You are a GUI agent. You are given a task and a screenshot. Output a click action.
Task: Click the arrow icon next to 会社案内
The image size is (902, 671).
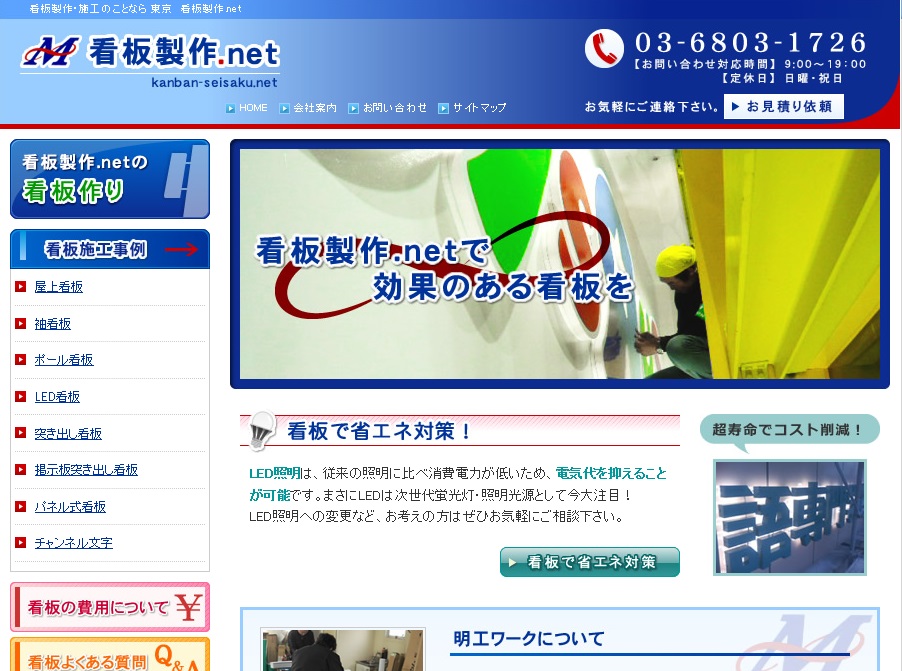point(284,108)
